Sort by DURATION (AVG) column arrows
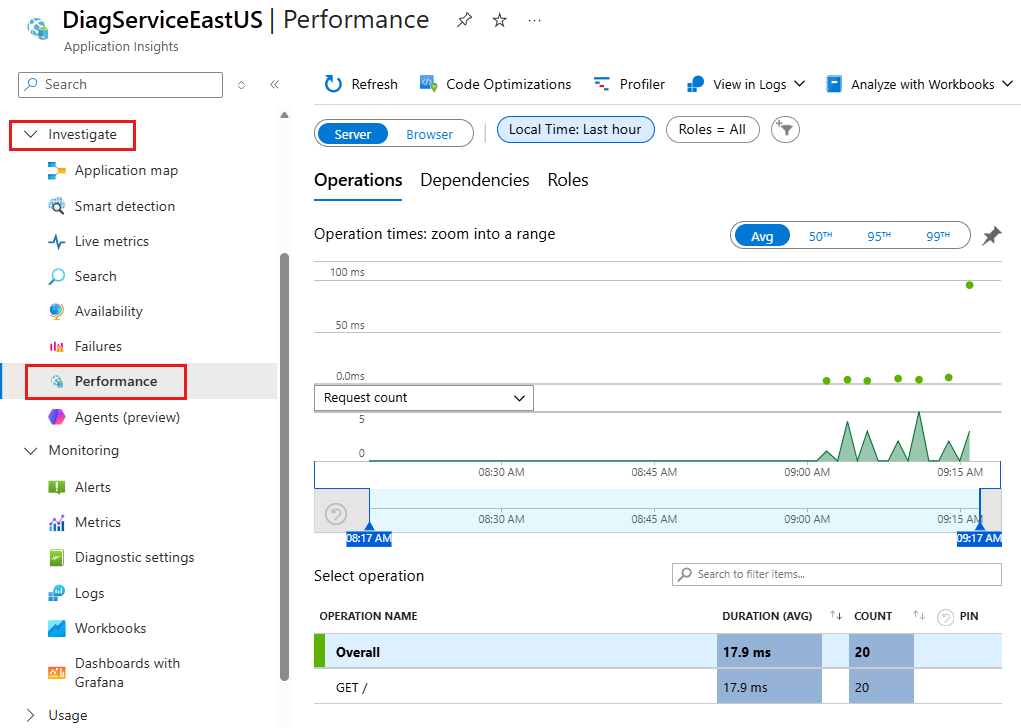Screen dimensions: 1021x728 (836, 616)
